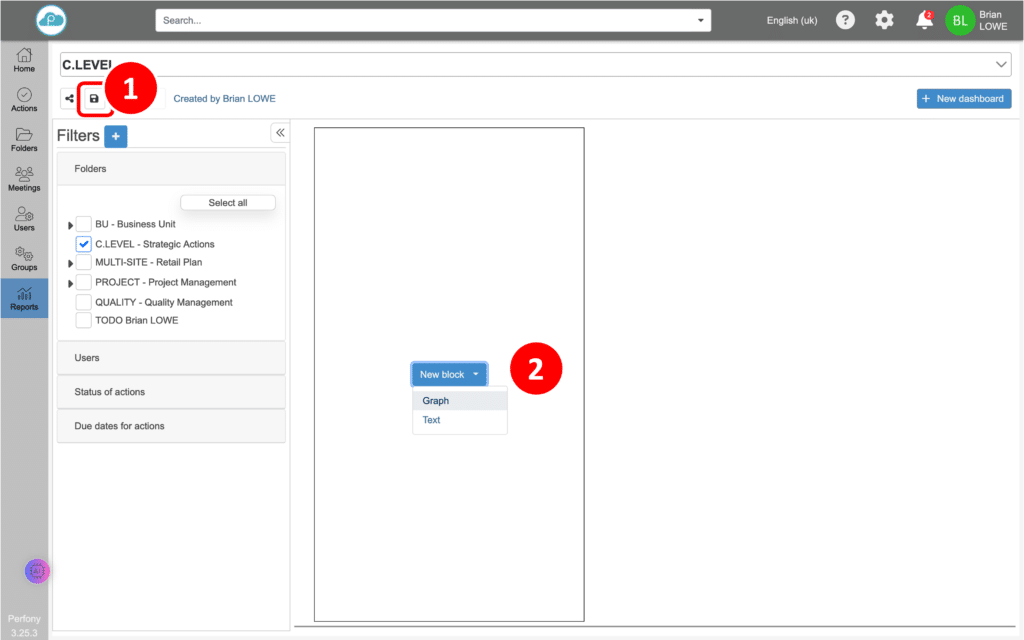
Task: Uncheck C.LEVEL - Strategic Actions folder
Action: coord(84,244)
